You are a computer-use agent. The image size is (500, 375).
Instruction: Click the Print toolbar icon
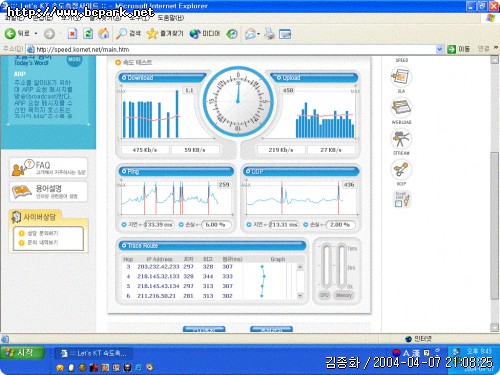coord(269,34)
